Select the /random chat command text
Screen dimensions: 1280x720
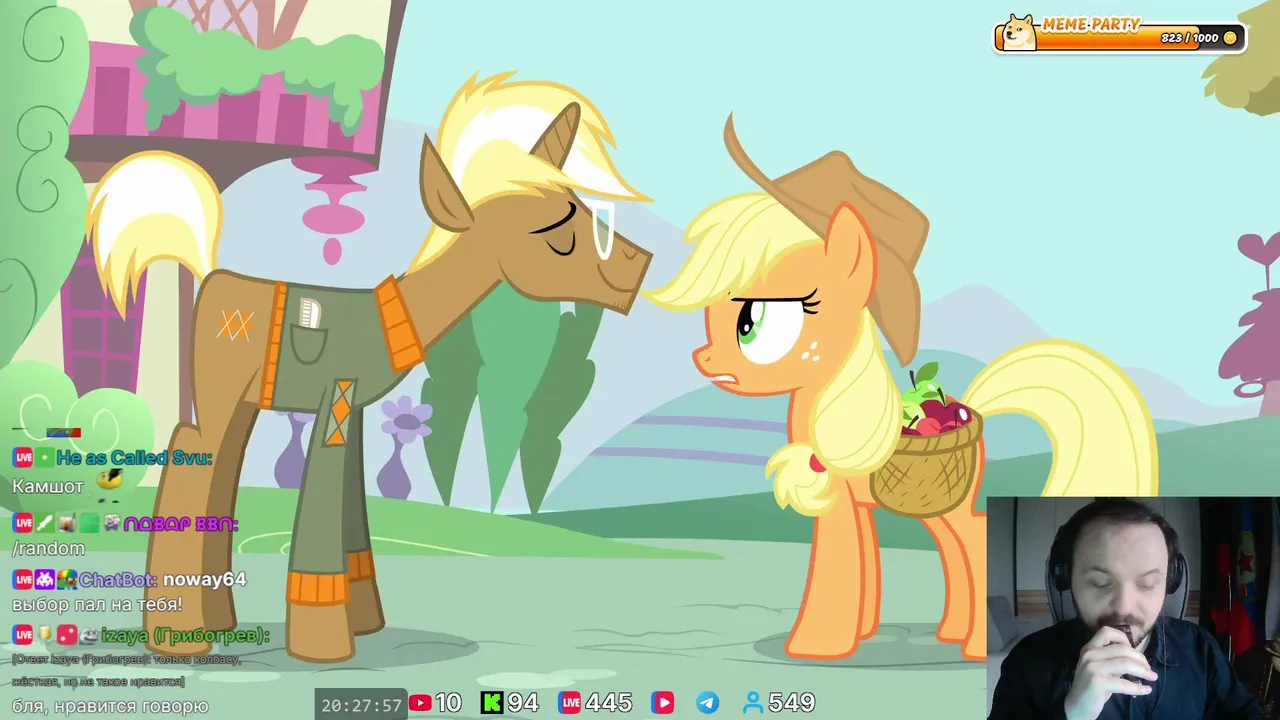(48, 548)
